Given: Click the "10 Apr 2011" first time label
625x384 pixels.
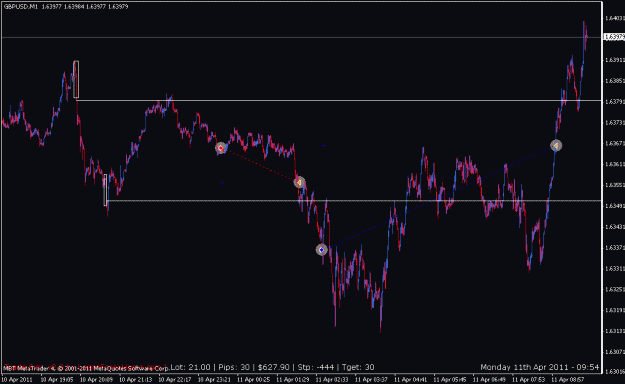Looking at the screenshot, I should pyautogui.click(x=17, y=379).
